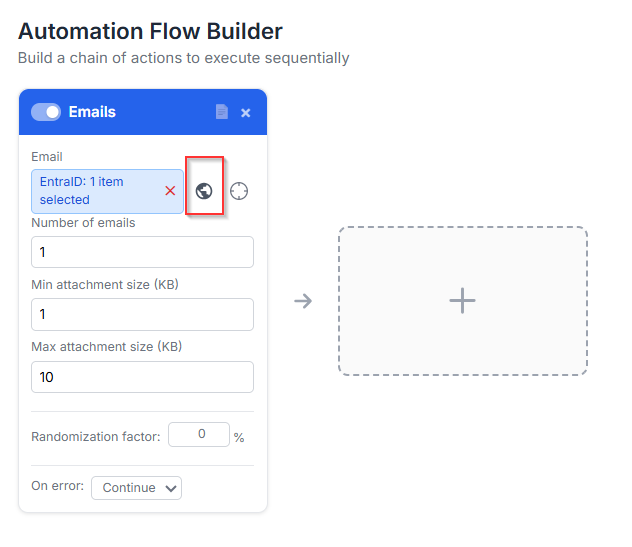This screenshot has width=632, height=547.
Task: Select the Randomization factor percentage box
Action: (198, 435)
